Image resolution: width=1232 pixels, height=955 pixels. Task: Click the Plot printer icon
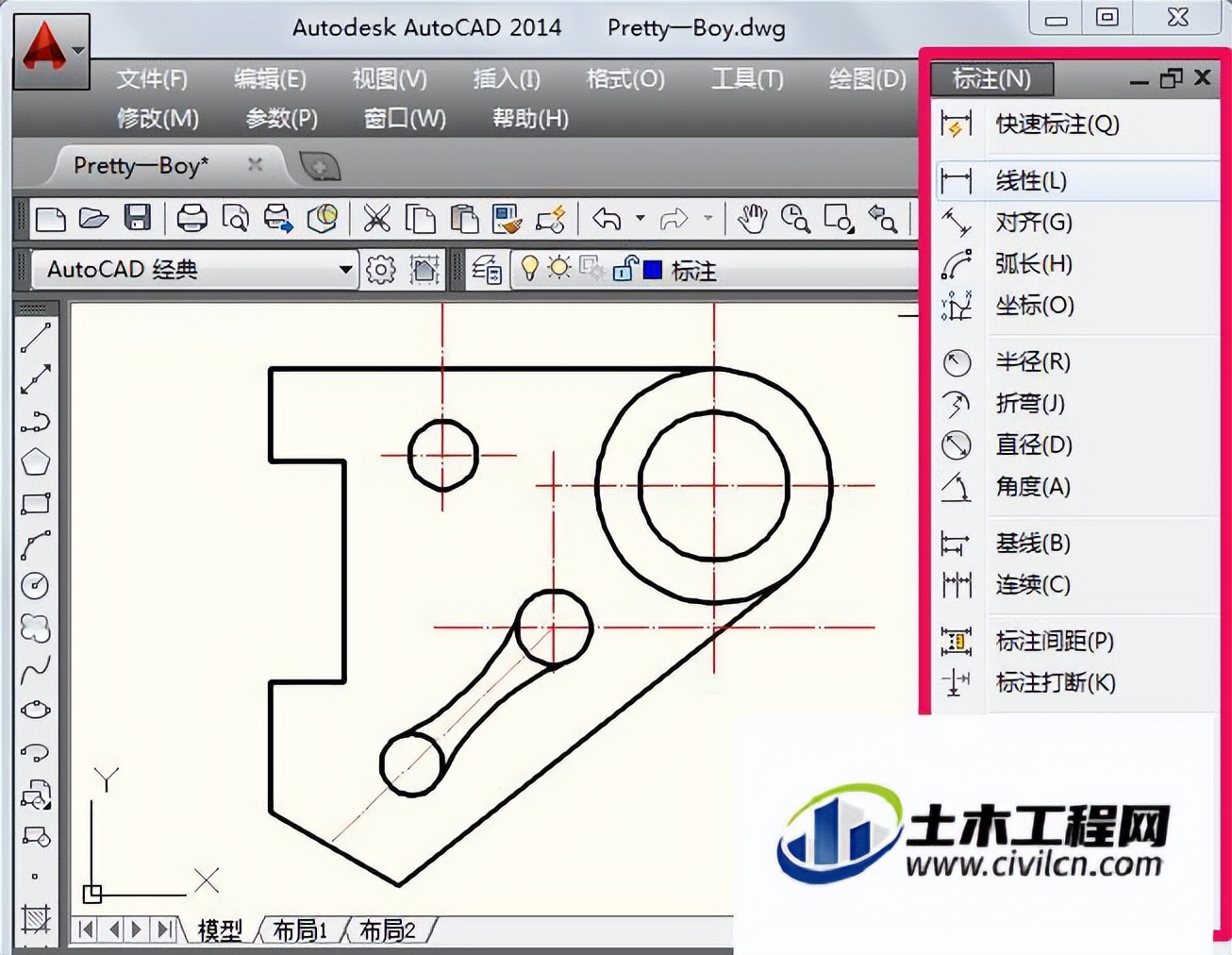click(191, 219)
